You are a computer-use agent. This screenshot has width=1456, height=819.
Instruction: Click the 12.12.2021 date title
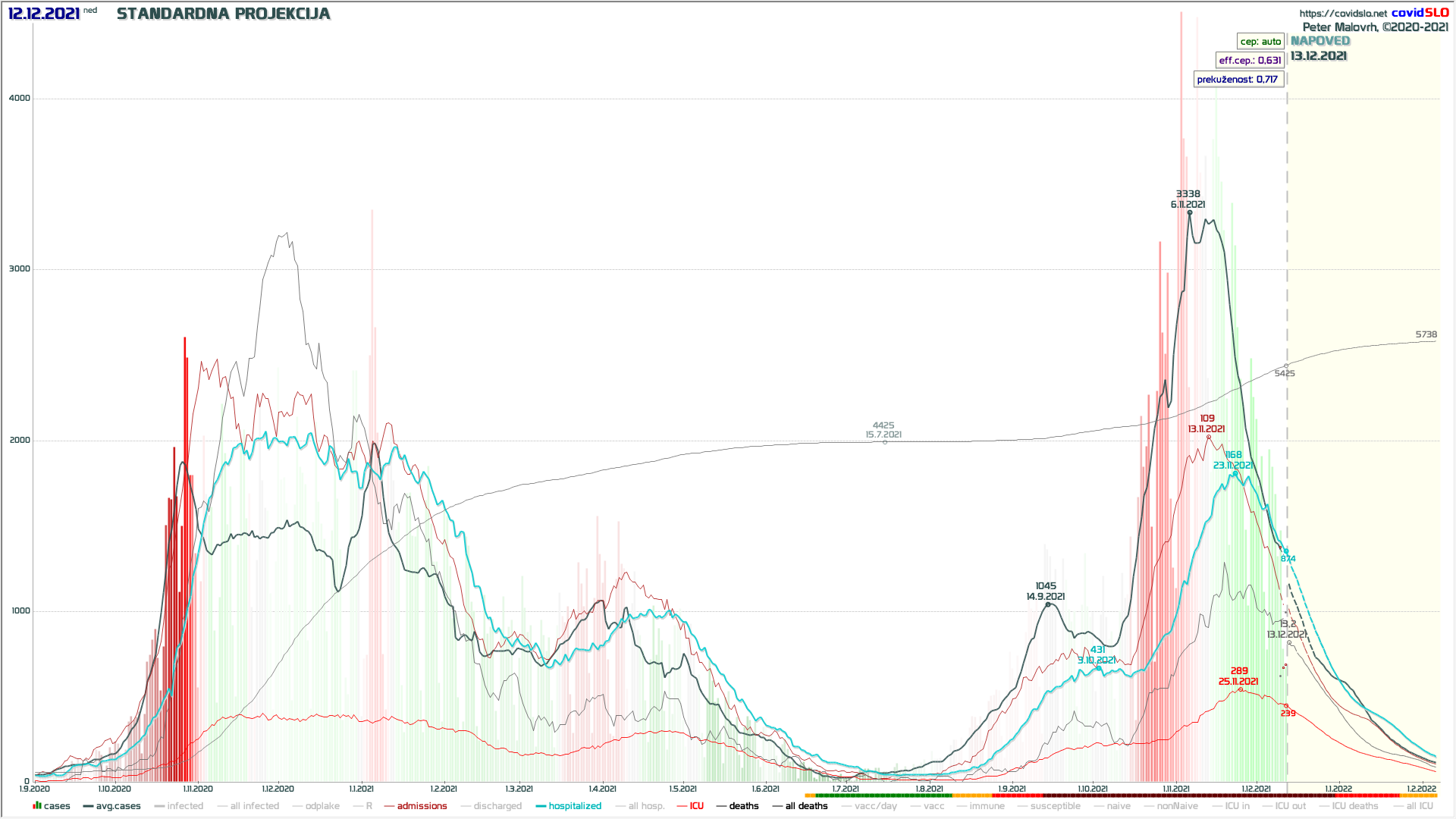[x=44, y=14]
